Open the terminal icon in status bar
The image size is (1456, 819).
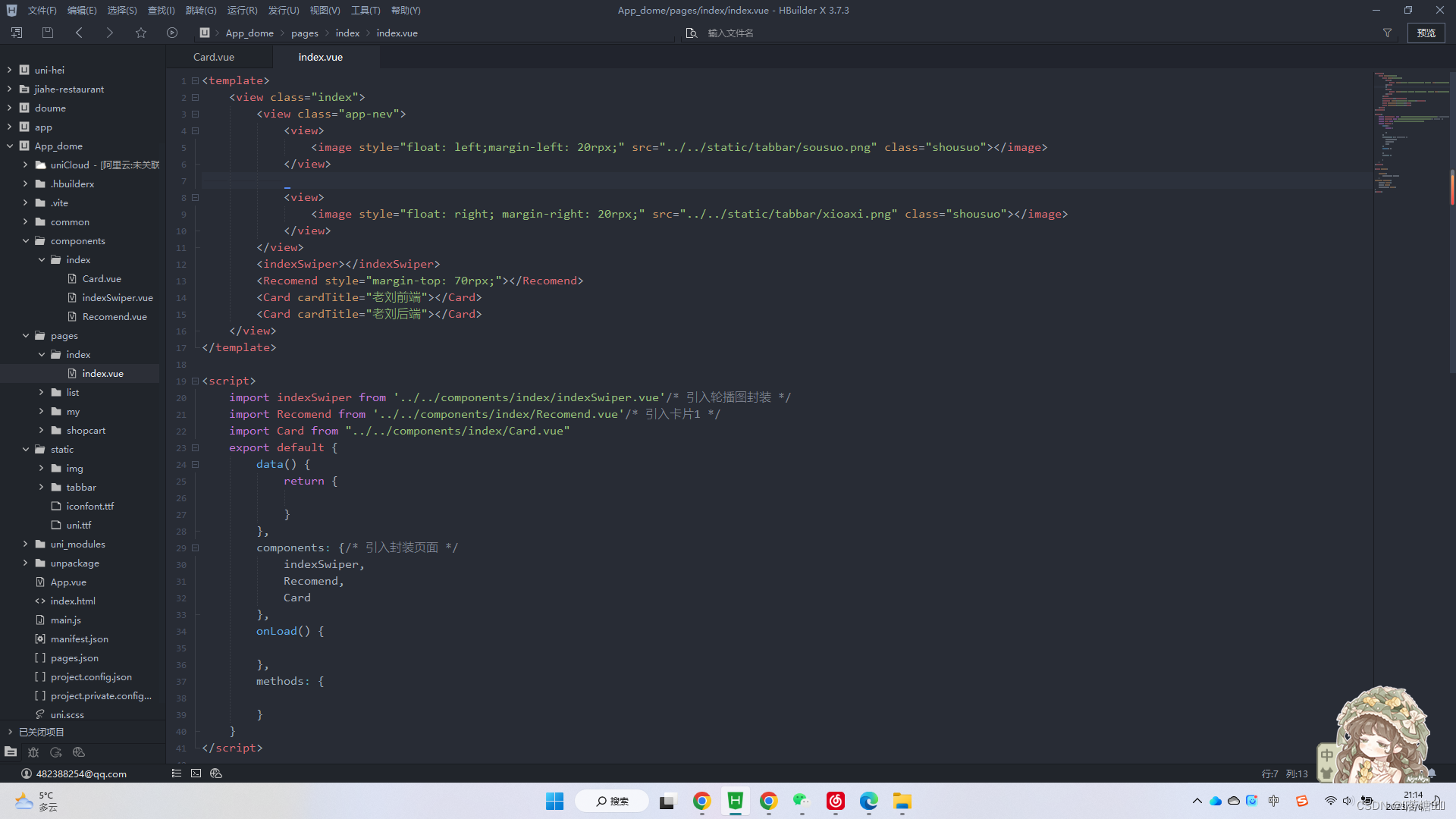coord(196,773)
